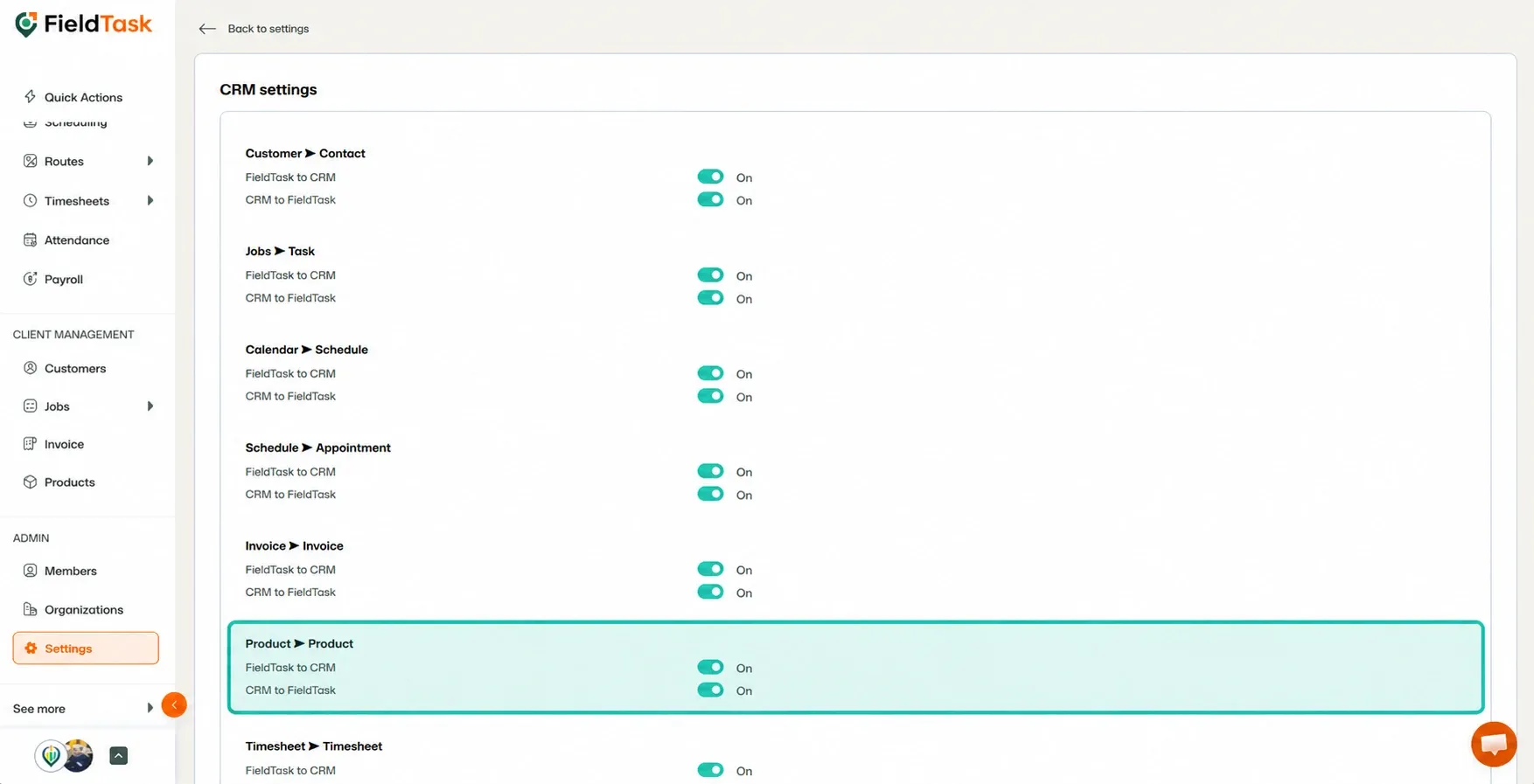Click the user profile avatar
This screenshot has width=1534, height=784.
pyautogui.click(x=77, y=756)
